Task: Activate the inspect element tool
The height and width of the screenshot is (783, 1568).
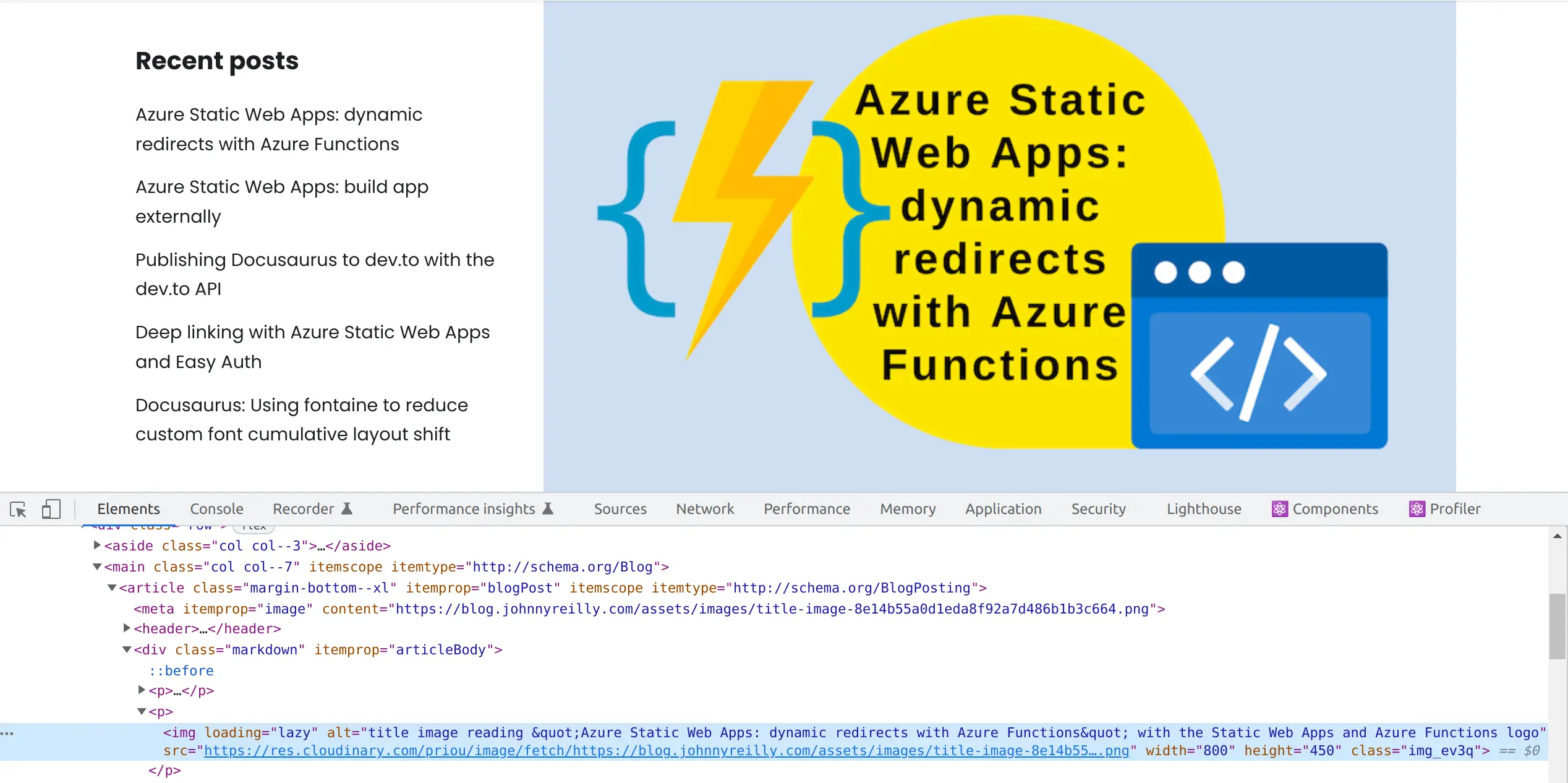Action: 18,509
